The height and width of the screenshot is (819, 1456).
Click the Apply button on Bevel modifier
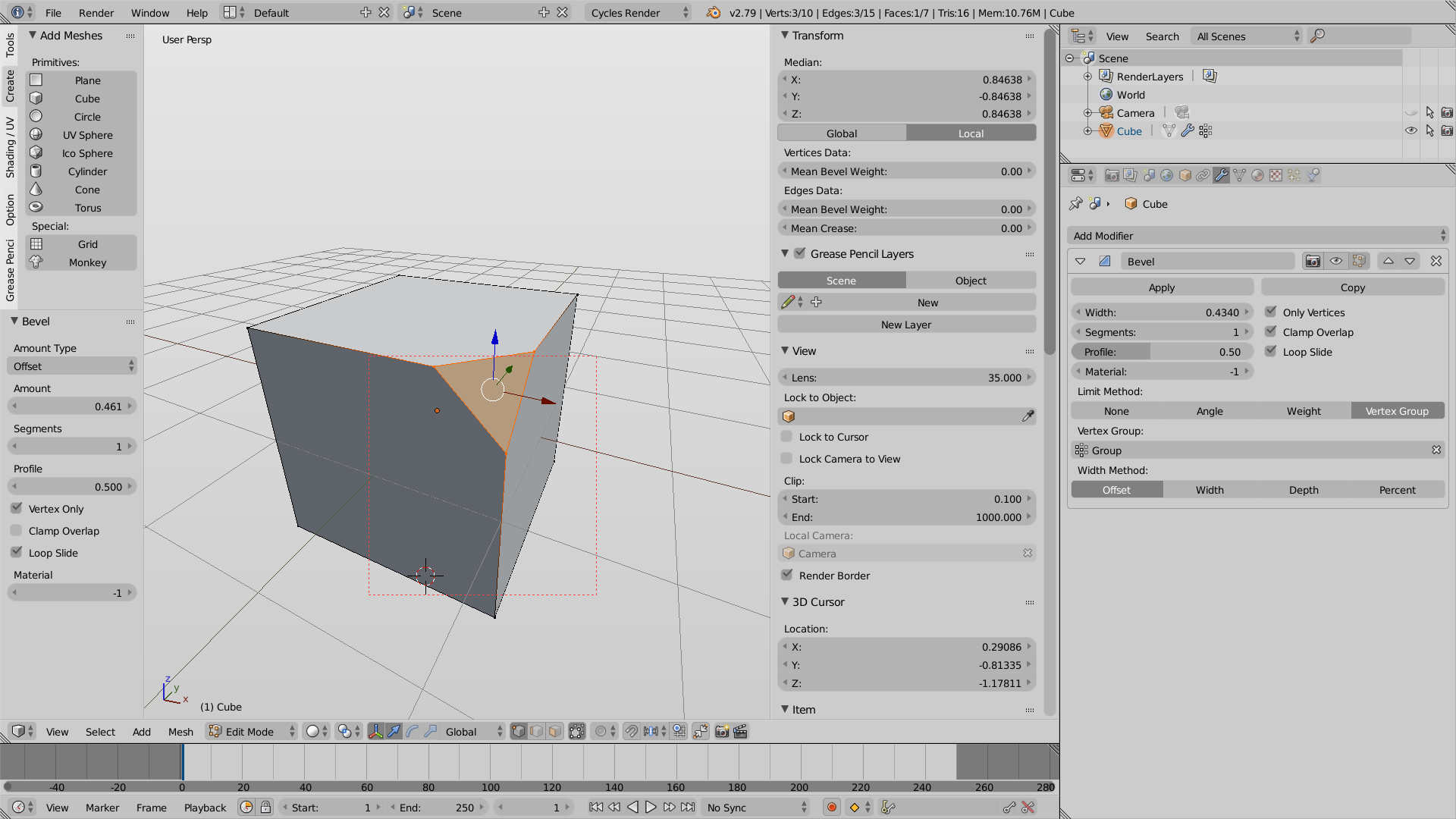coord(1162,287)
